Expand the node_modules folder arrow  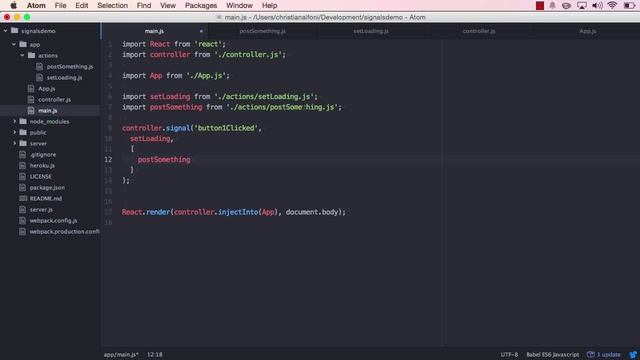click(x=15, y=121)
